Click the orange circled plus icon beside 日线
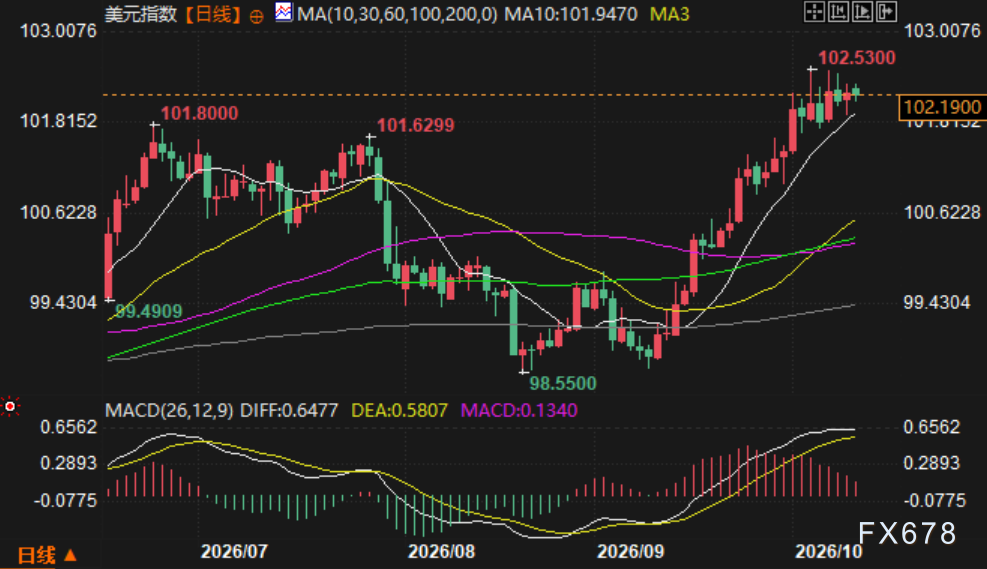 pos(256,16)
